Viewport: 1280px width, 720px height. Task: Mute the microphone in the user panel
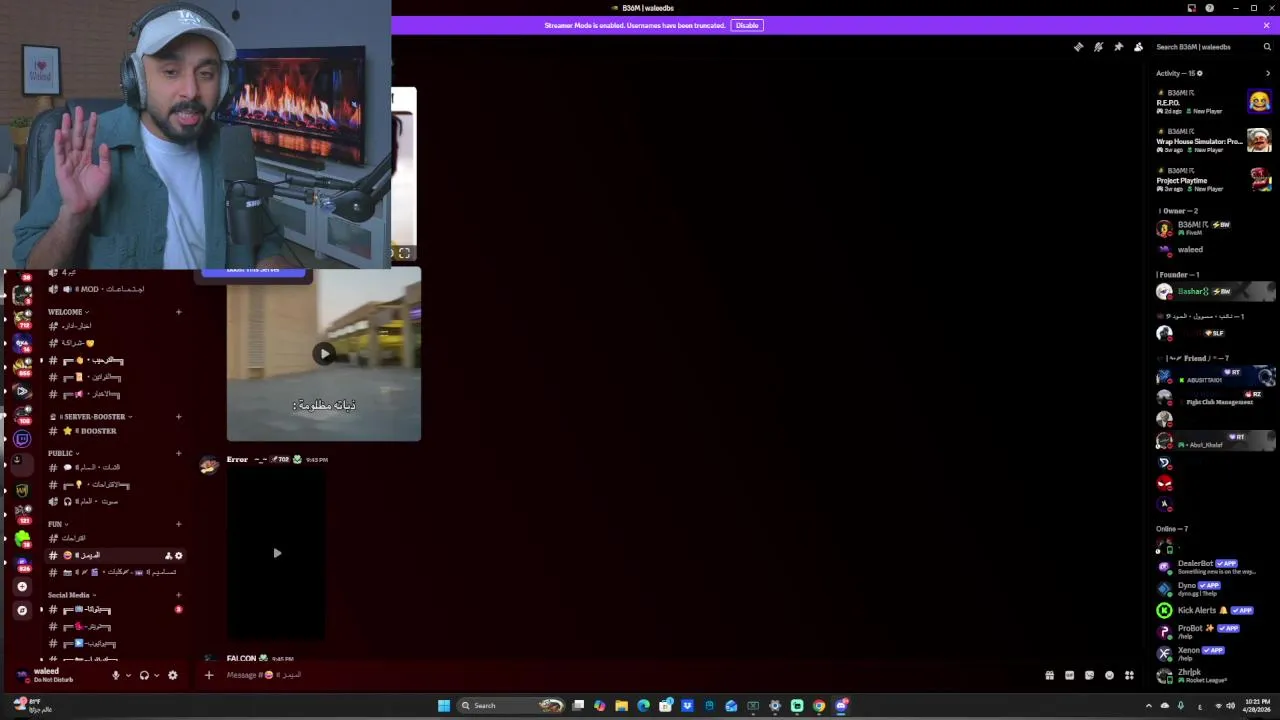115,675
